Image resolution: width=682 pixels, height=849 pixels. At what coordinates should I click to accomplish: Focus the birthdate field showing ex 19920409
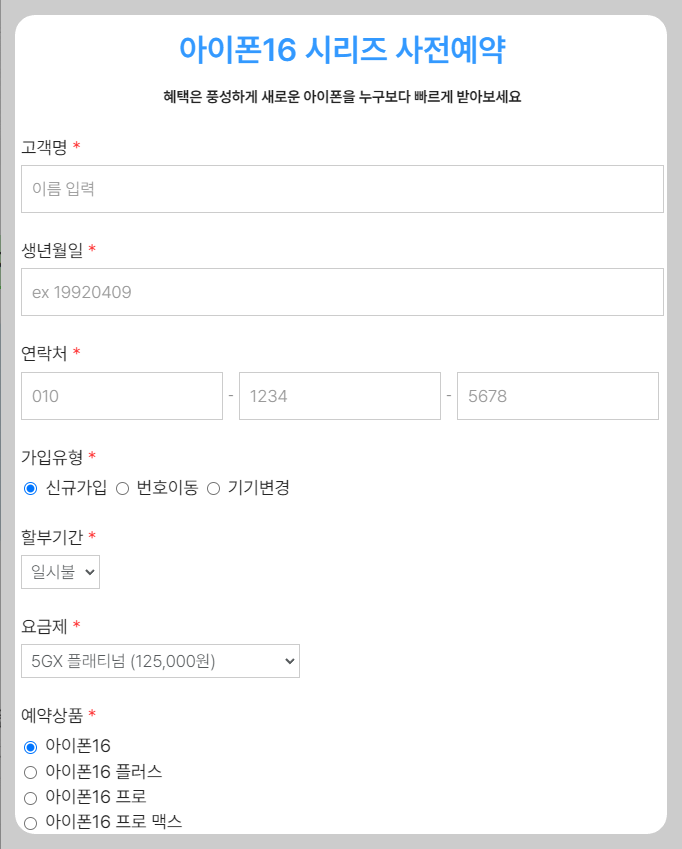(341, 291)
